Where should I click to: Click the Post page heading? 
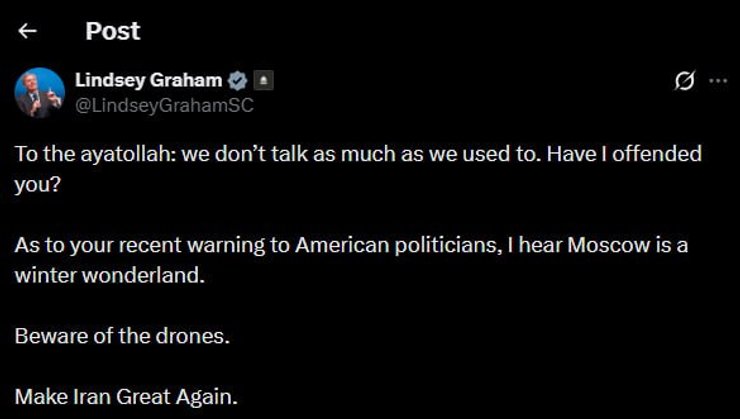[112, 31]
